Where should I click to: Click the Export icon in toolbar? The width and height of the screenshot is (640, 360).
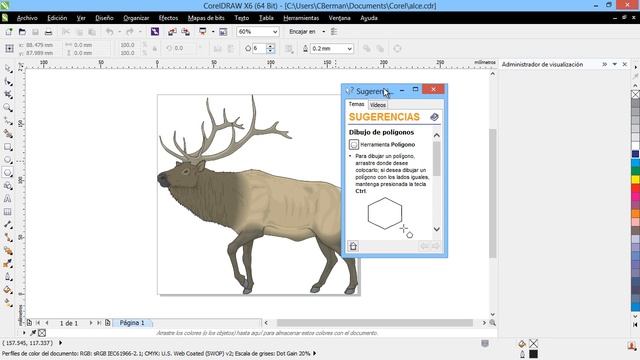186,32
